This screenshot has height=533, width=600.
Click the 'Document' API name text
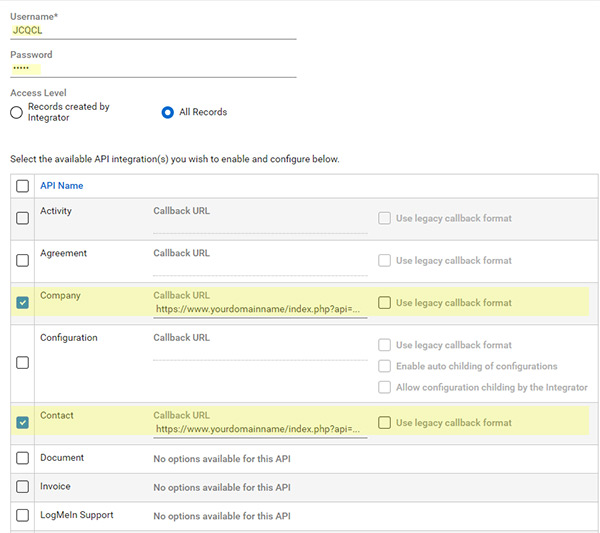point(62,458)
